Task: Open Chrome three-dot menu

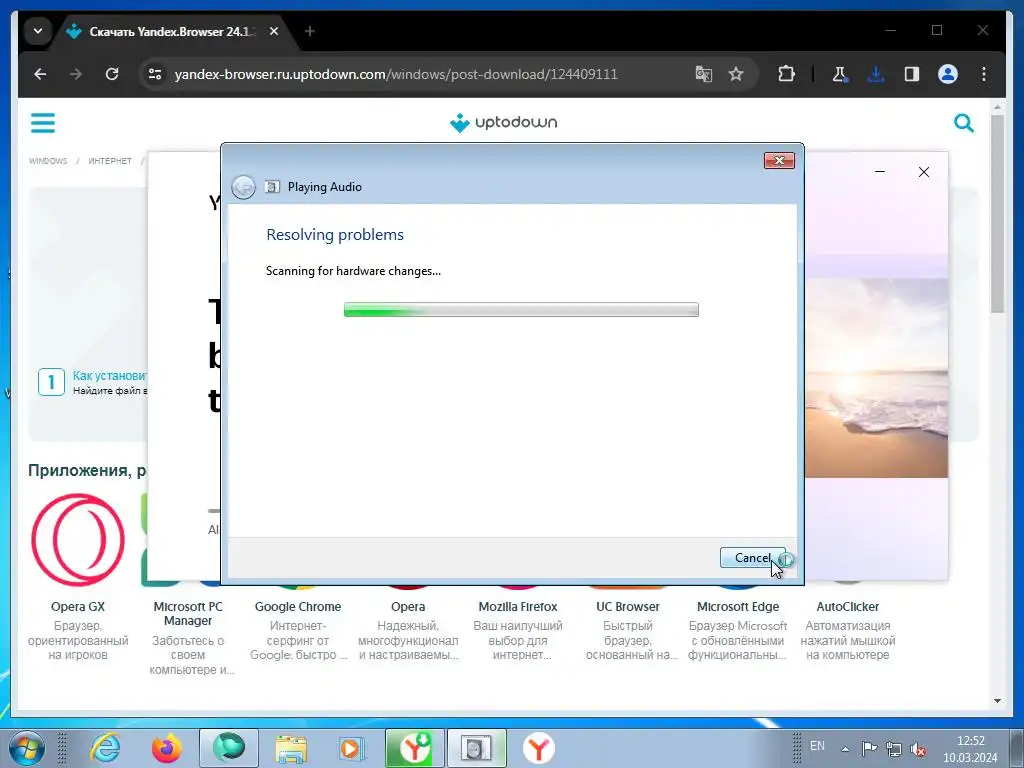Action: [984, 74]
